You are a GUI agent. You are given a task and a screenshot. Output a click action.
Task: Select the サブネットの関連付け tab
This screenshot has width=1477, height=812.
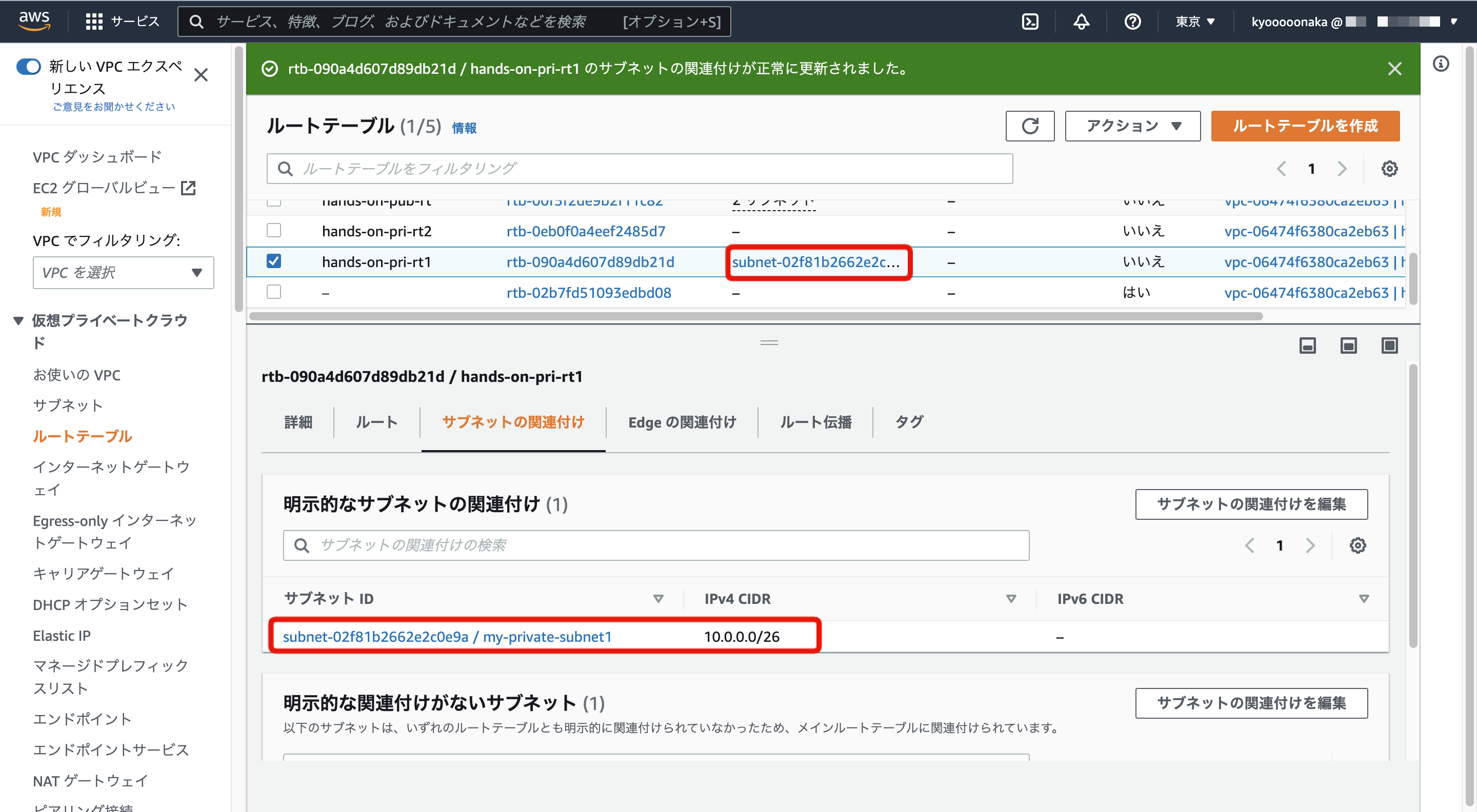tap(513, 422)
